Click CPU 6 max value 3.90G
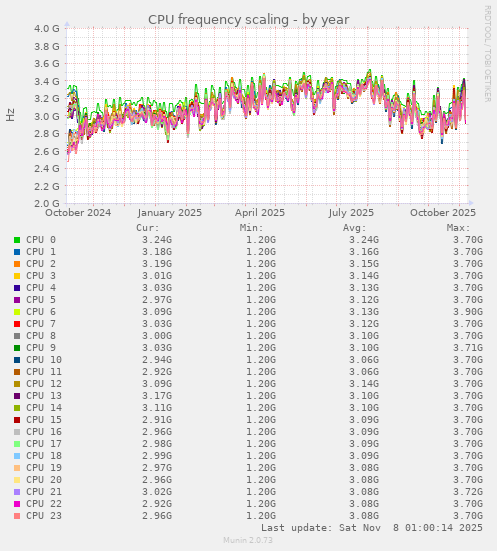This screenshot has height=551, width=497. 468,312
